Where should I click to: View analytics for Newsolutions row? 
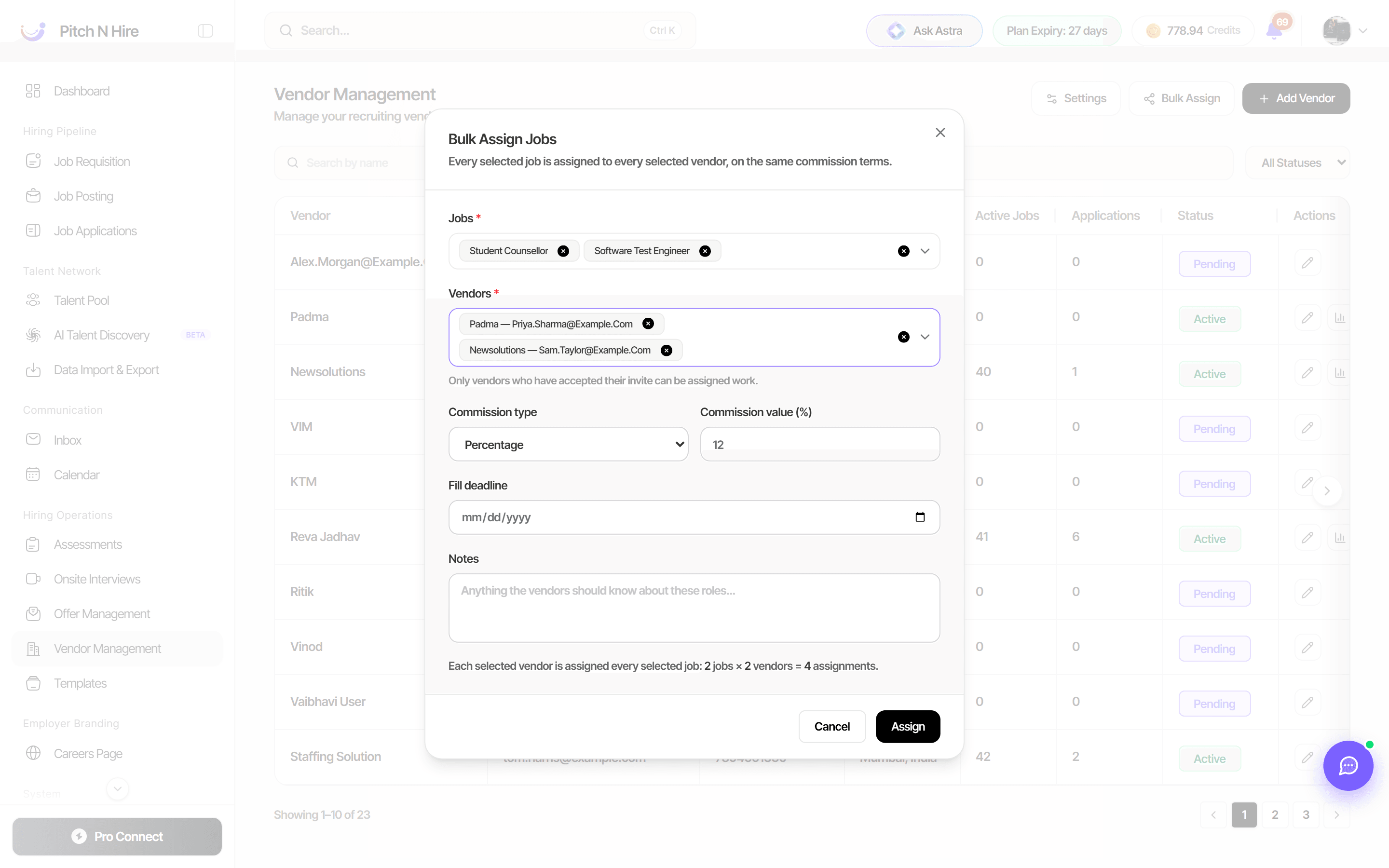[1340, 373]
